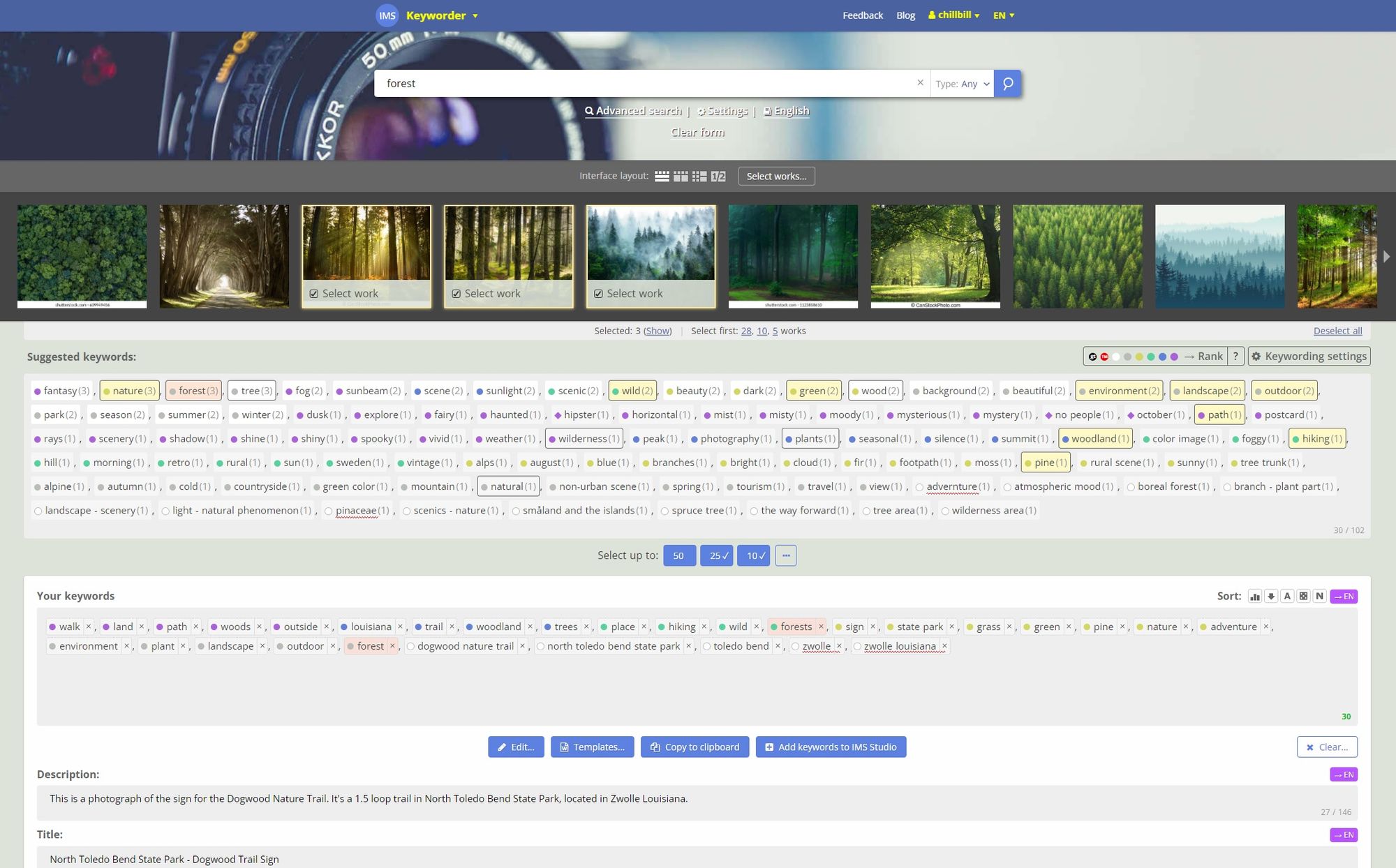Open the chillbill user dropdown
1396x868 pixels.
[953, 15]
